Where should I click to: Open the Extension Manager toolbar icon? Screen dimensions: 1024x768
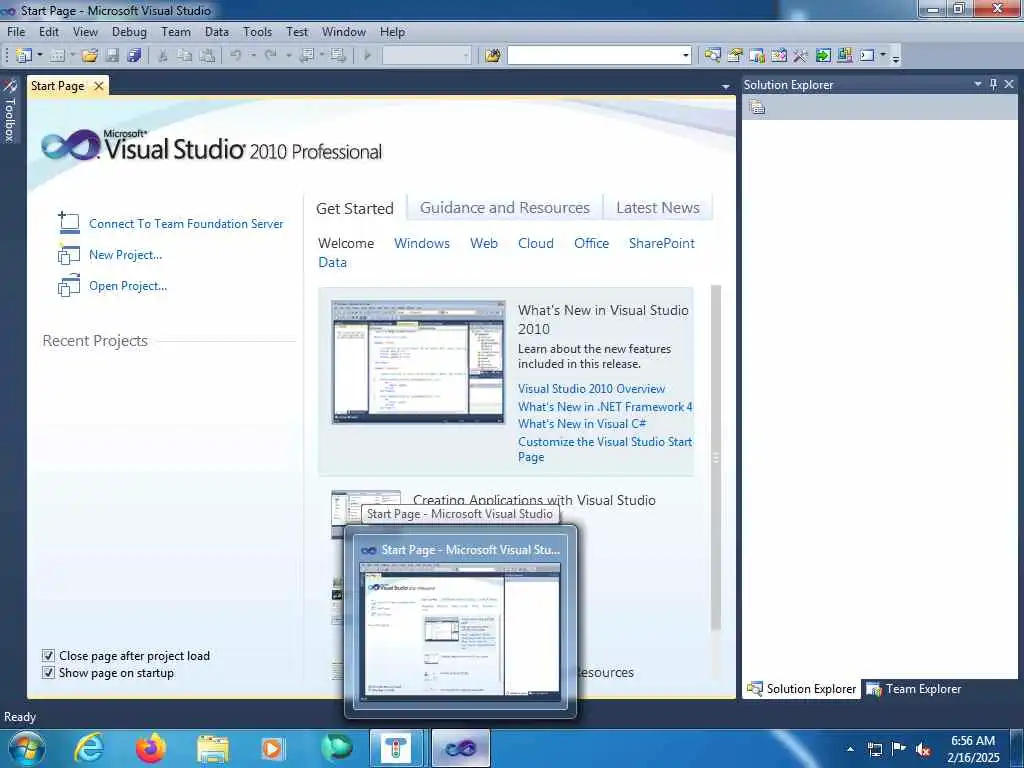844,56
